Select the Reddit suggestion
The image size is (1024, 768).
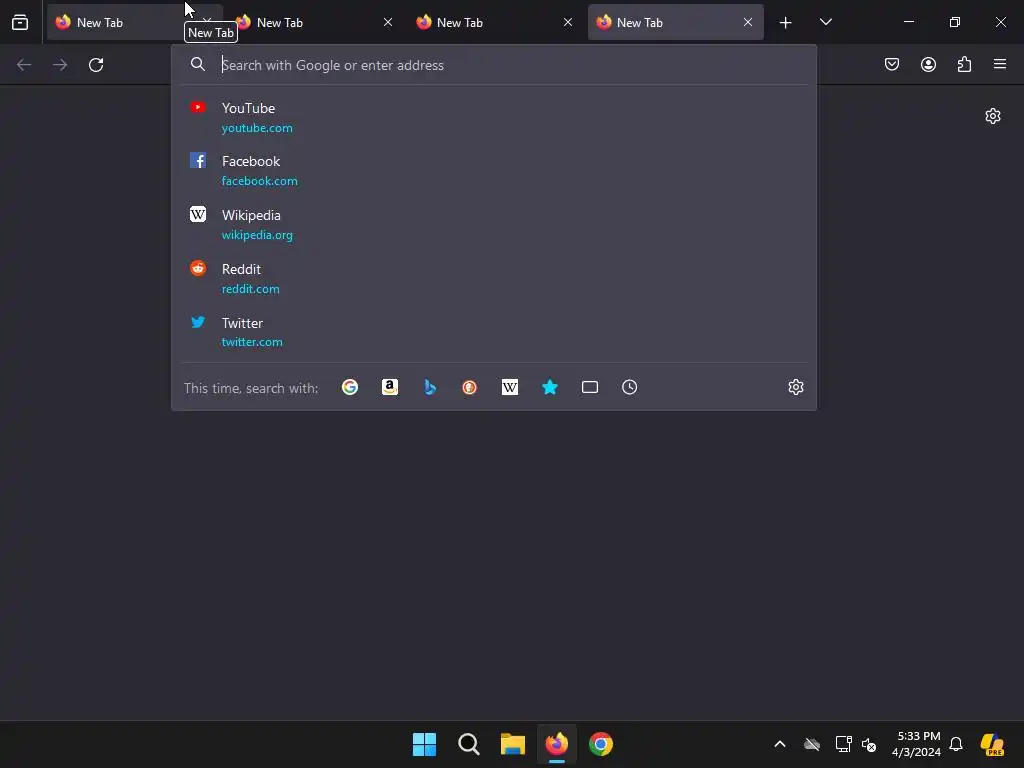point(494,278)
